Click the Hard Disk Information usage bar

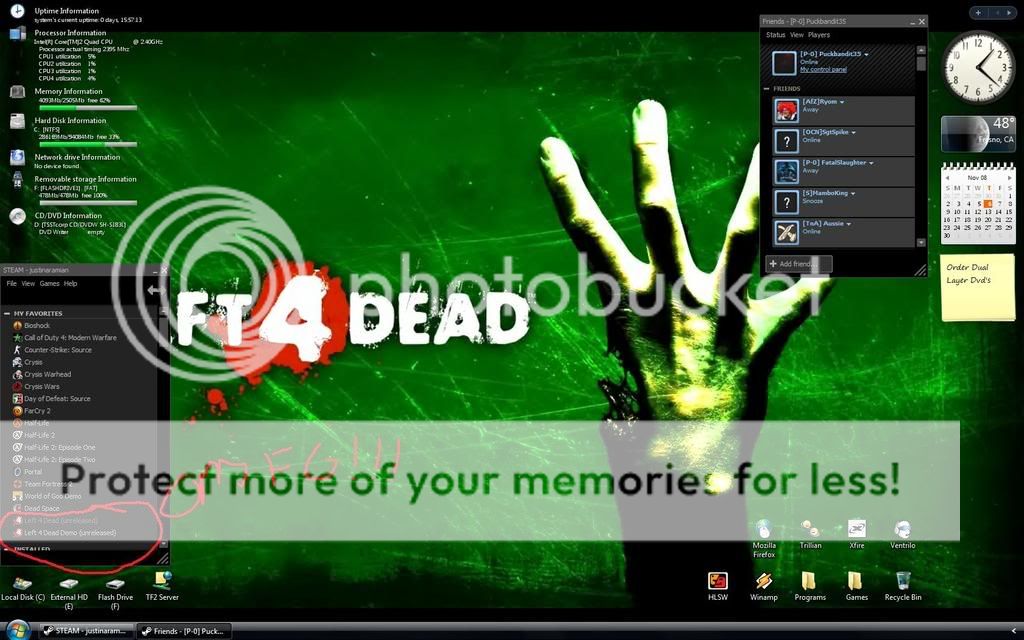coord(87,144)
